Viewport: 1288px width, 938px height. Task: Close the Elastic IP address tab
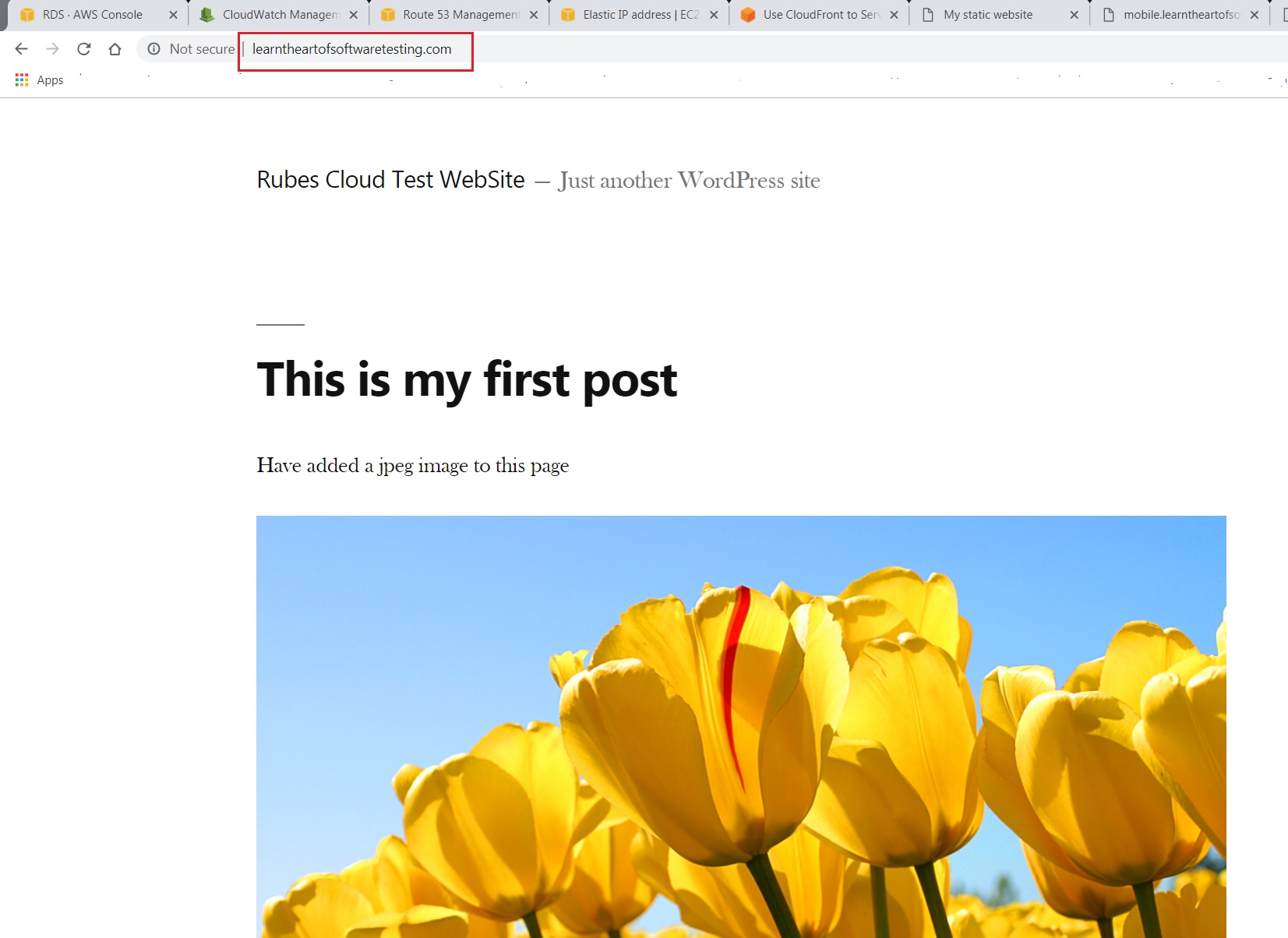coord(714,15)
